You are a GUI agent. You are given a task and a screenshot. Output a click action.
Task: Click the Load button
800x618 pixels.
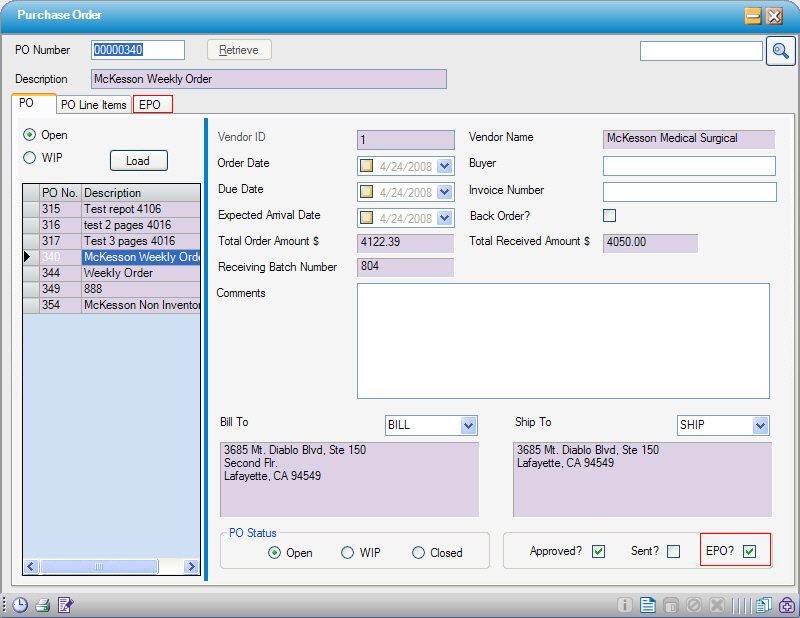[x=138, y=160]
